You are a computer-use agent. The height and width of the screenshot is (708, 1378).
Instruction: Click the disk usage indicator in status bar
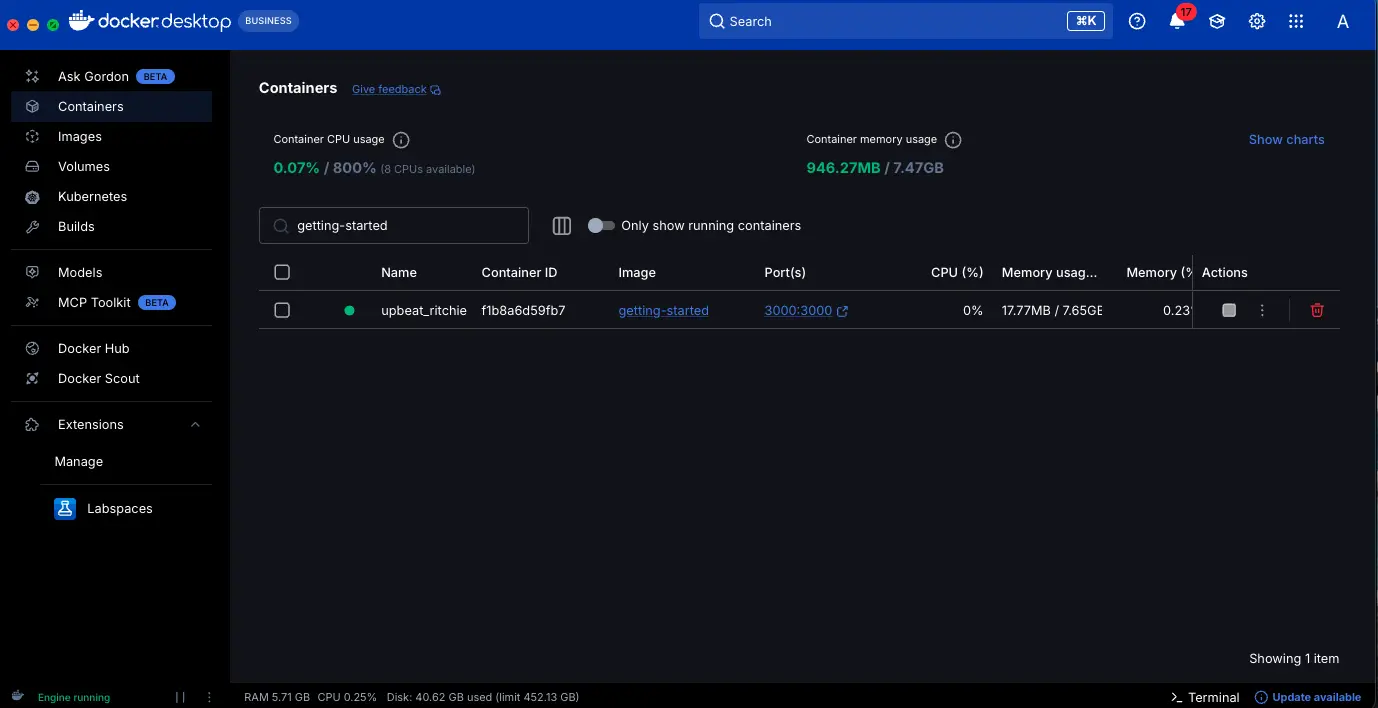483,697
